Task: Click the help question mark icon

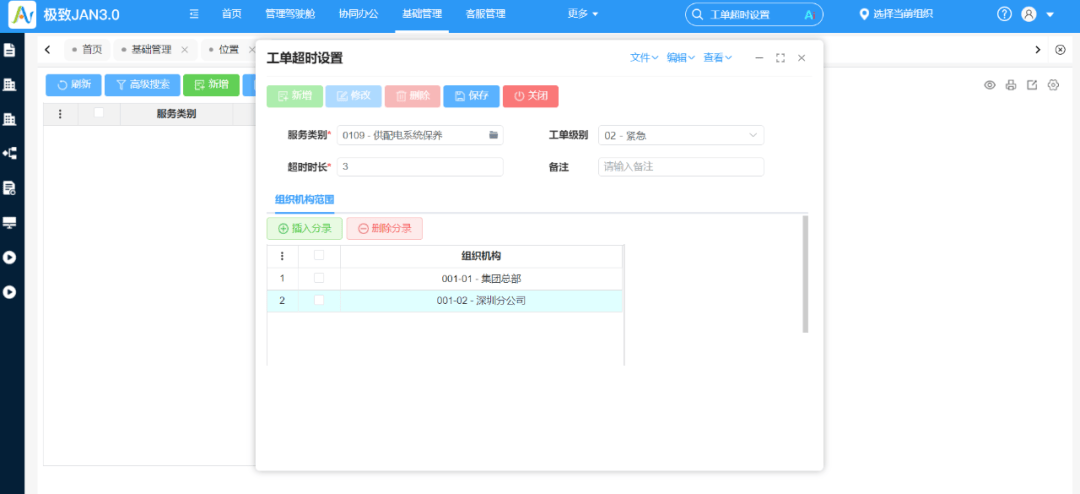Action: click(x=1004, y=14)
